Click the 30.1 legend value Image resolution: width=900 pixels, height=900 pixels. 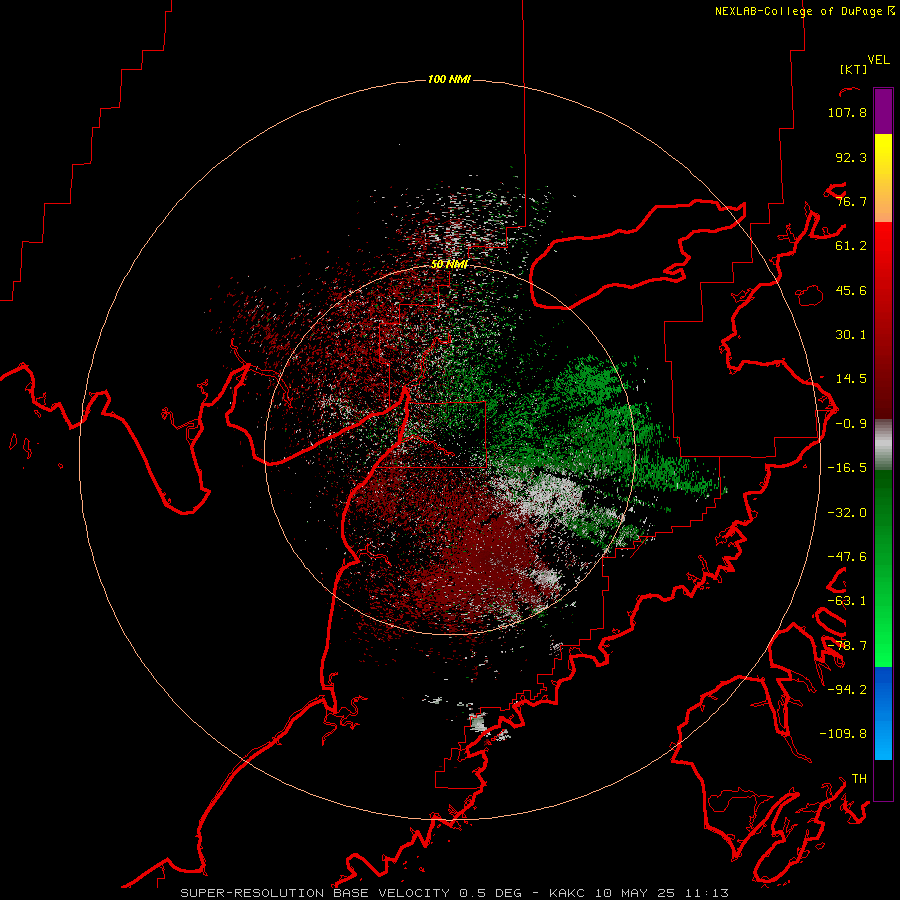pos(851,335)
